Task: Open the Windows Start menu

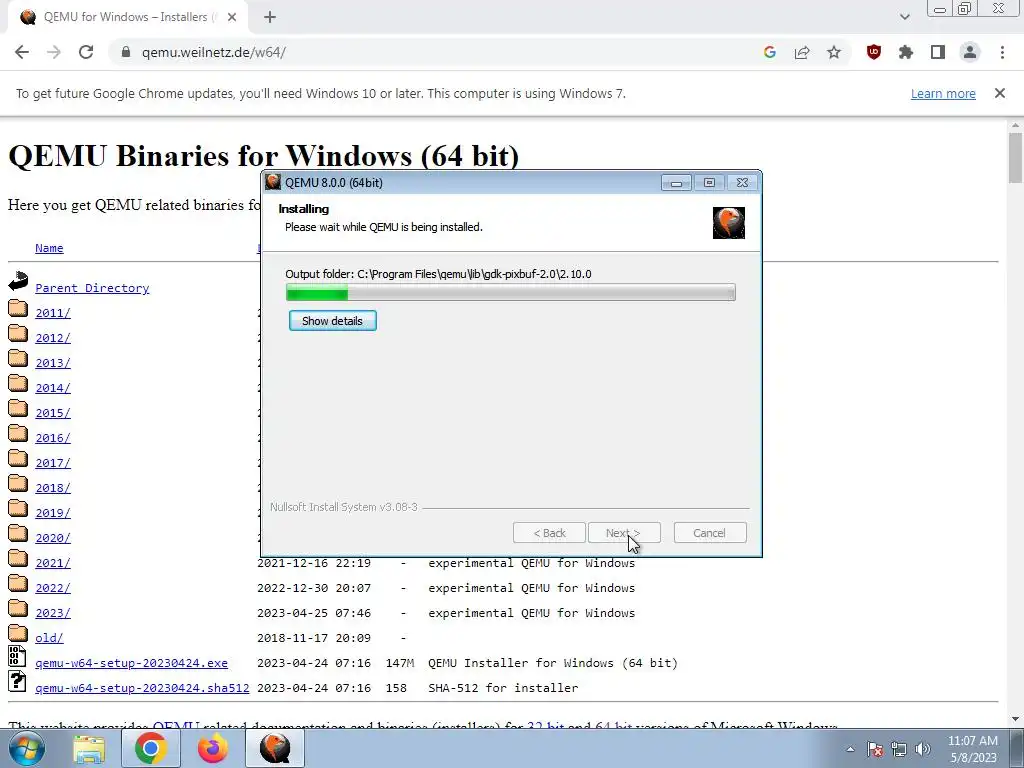Action: pyautogui.click(x=26, y=748)
